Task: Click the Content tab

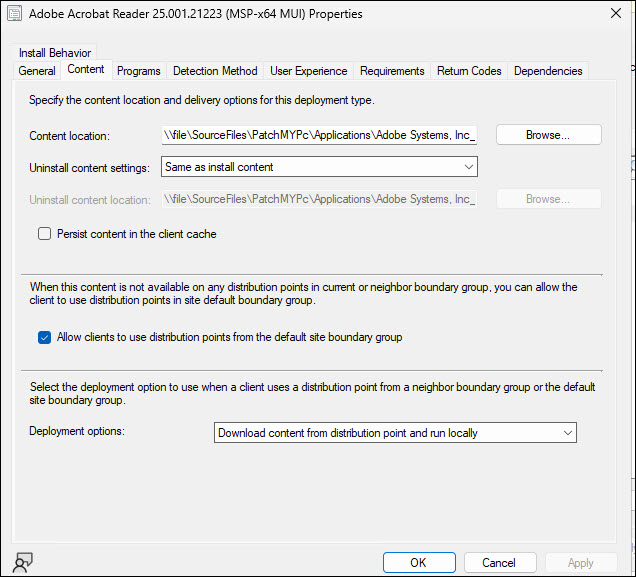Action: (x=85, y=70)
